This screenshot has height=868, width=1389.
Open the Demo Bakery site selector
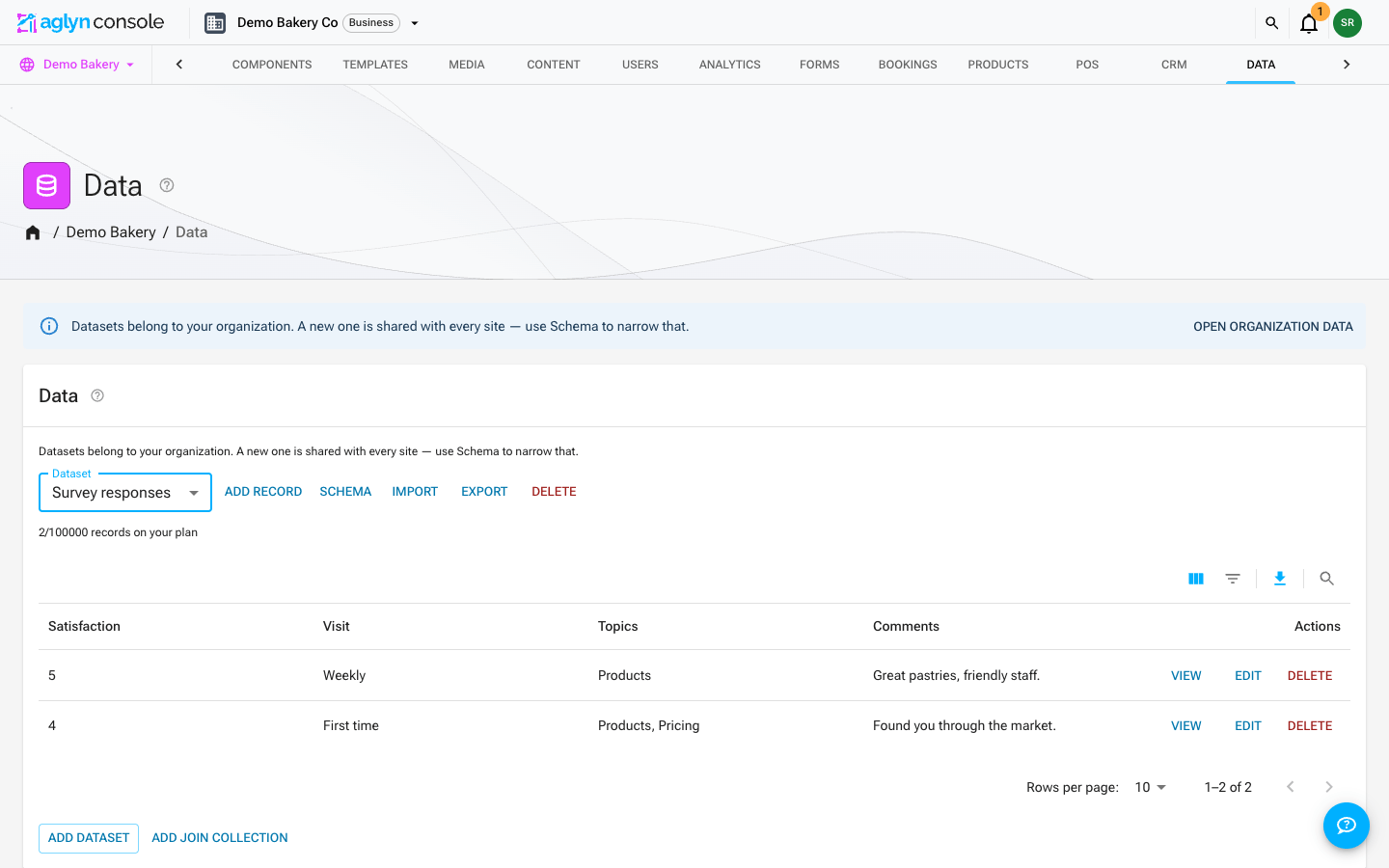pyautogui.click(x=76, y=65)
